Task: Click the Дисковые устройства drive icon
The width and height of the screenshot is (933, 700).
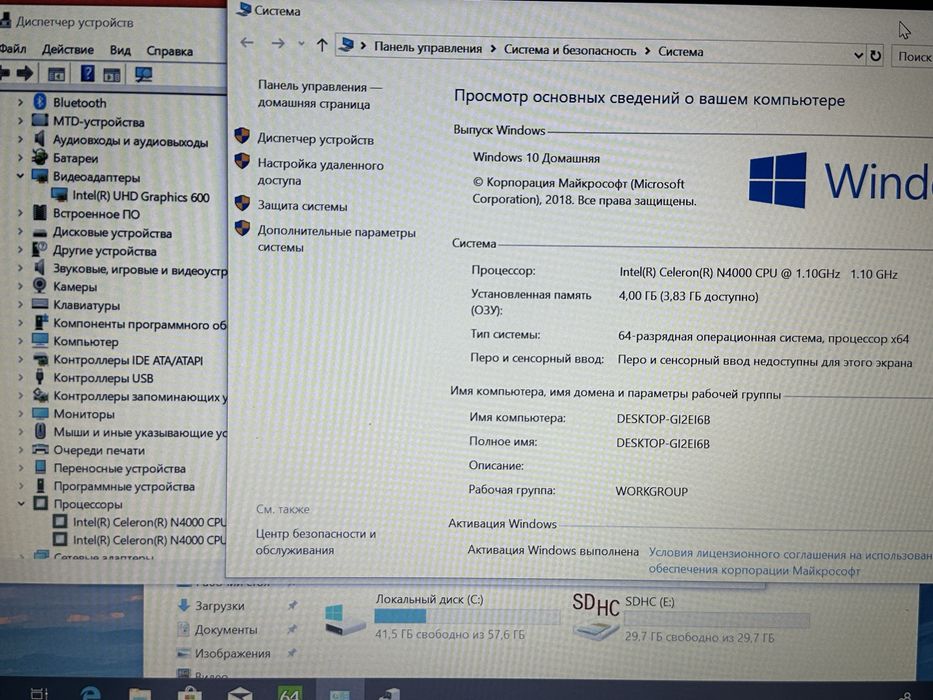Action: pos(40,233)
